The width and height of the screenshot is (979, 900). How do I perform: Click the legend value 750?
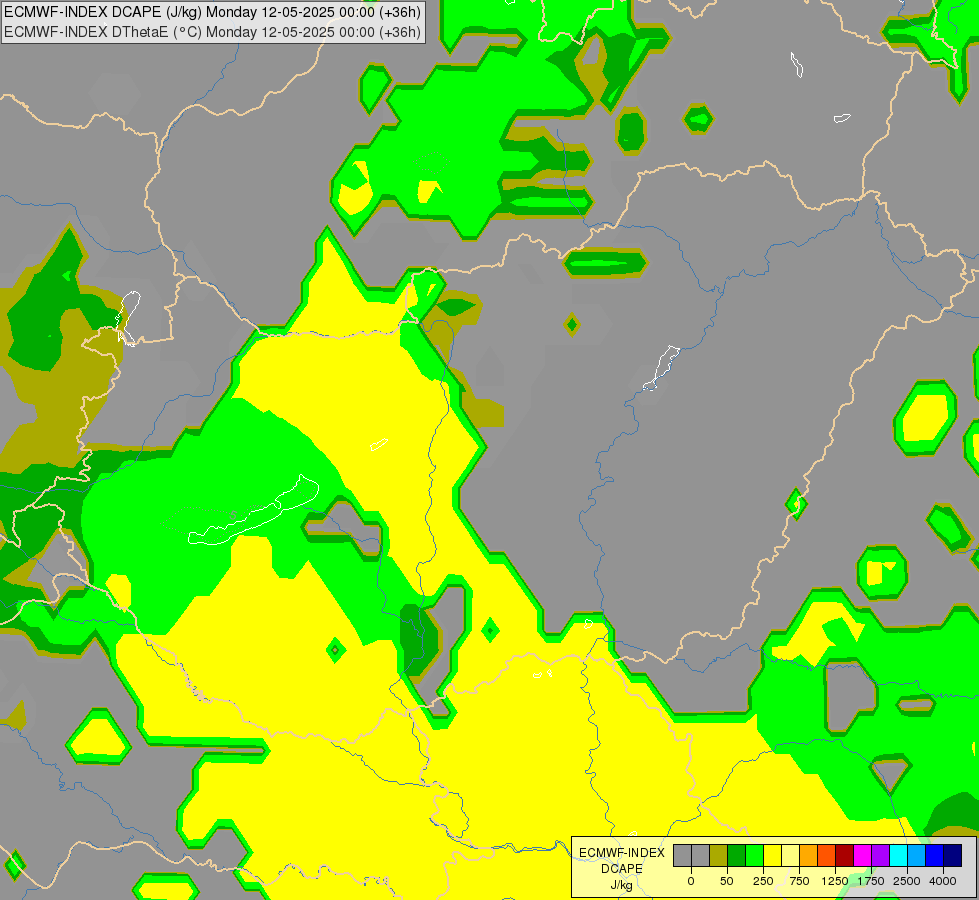click(799, 881)
